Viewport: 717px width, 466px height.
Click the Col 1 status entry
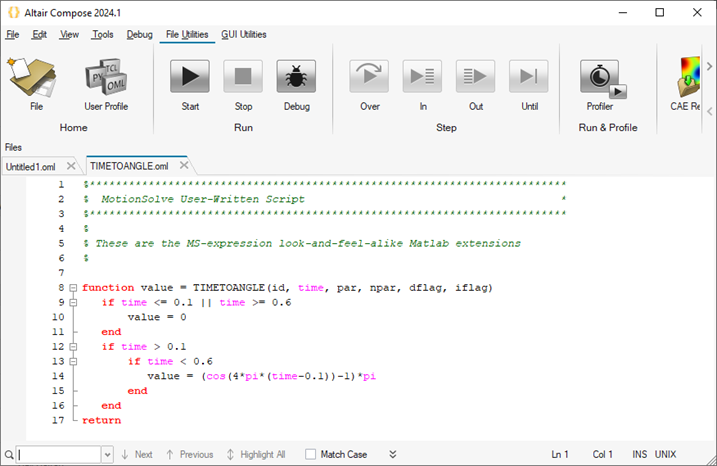pyautogui.click(x=602, y=454)
